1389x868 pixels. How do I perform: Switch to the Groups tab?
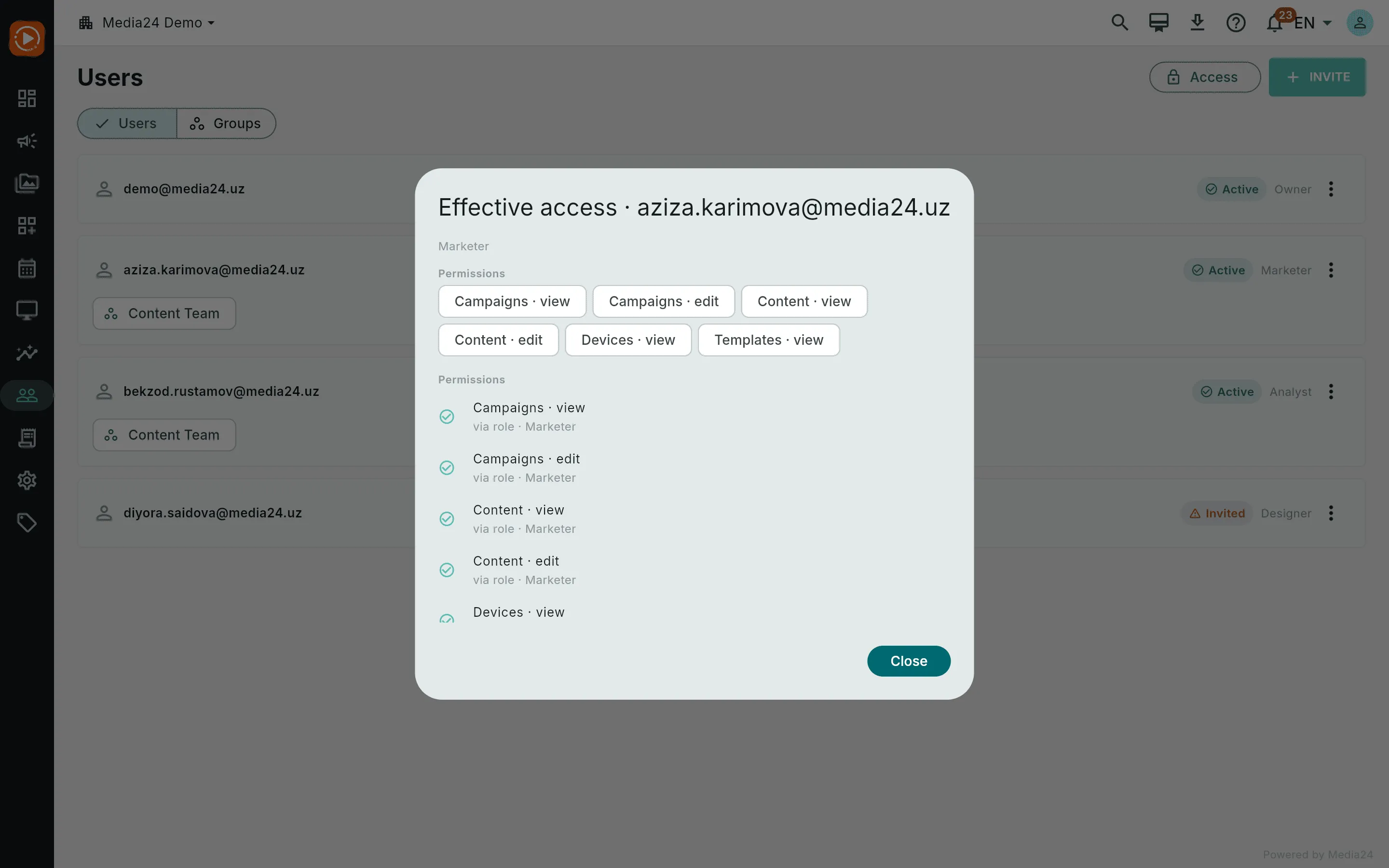pyautogui.click(x=226, y=123)
